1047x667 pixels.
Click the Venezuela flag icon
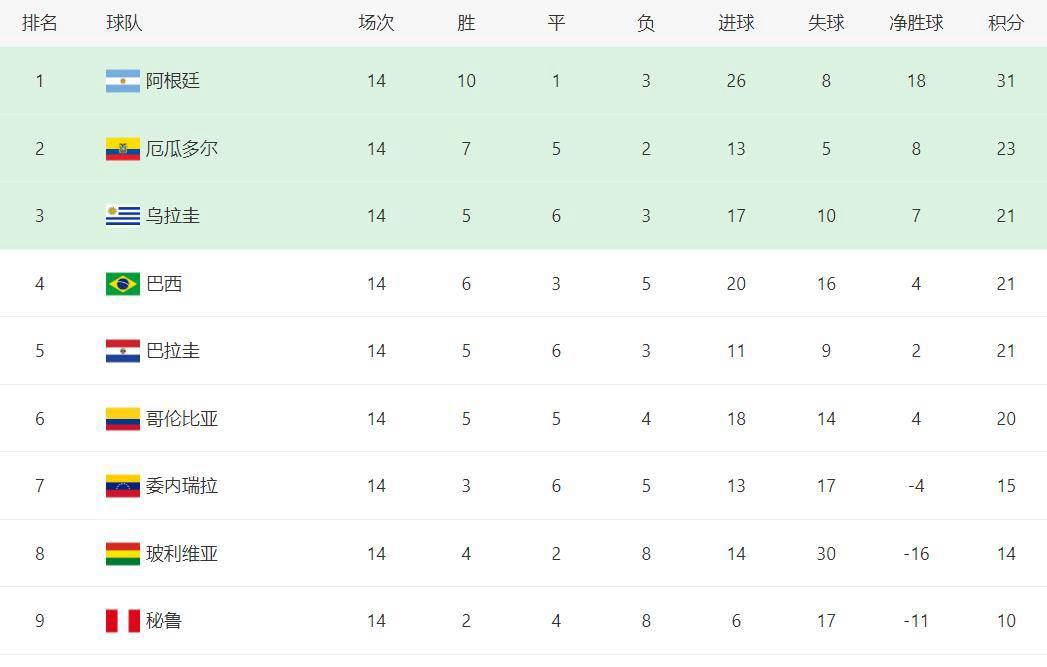coord(123,486)
